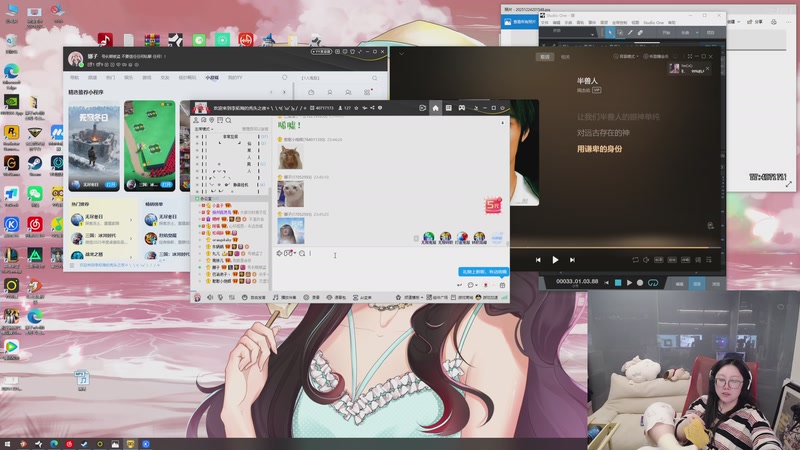The height and width of the screenshot is (450, 800).
Task: Click the location pin icon above channel tree
Action: coord(212,120)
